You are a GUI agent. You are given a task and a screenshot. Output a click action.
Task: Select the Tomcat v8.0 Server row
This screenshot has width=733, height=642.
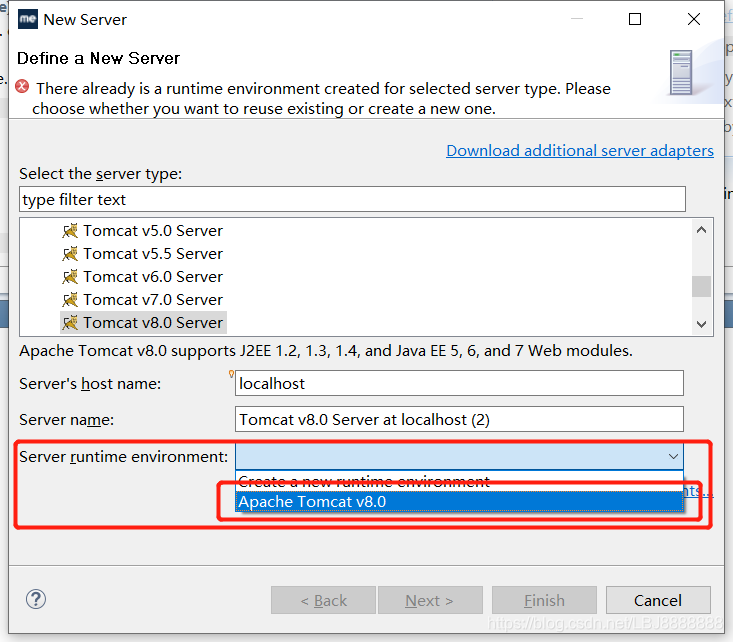coord(143,322)
